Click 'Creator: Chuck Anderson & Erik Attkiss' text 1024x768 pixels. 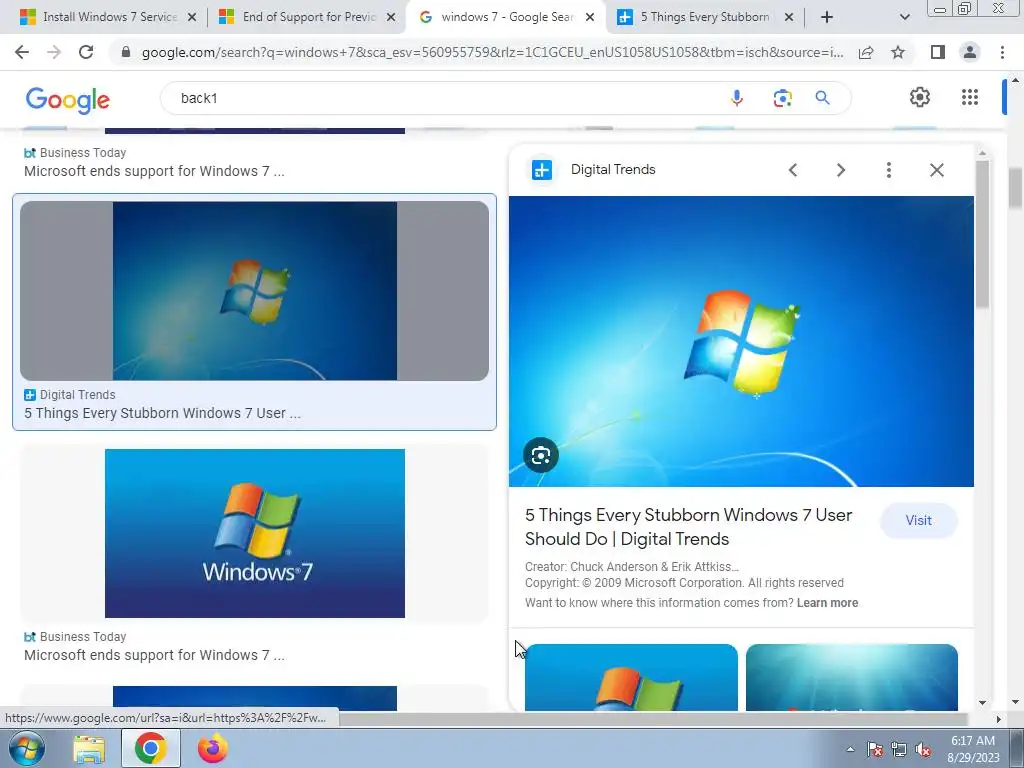[632, 567]
